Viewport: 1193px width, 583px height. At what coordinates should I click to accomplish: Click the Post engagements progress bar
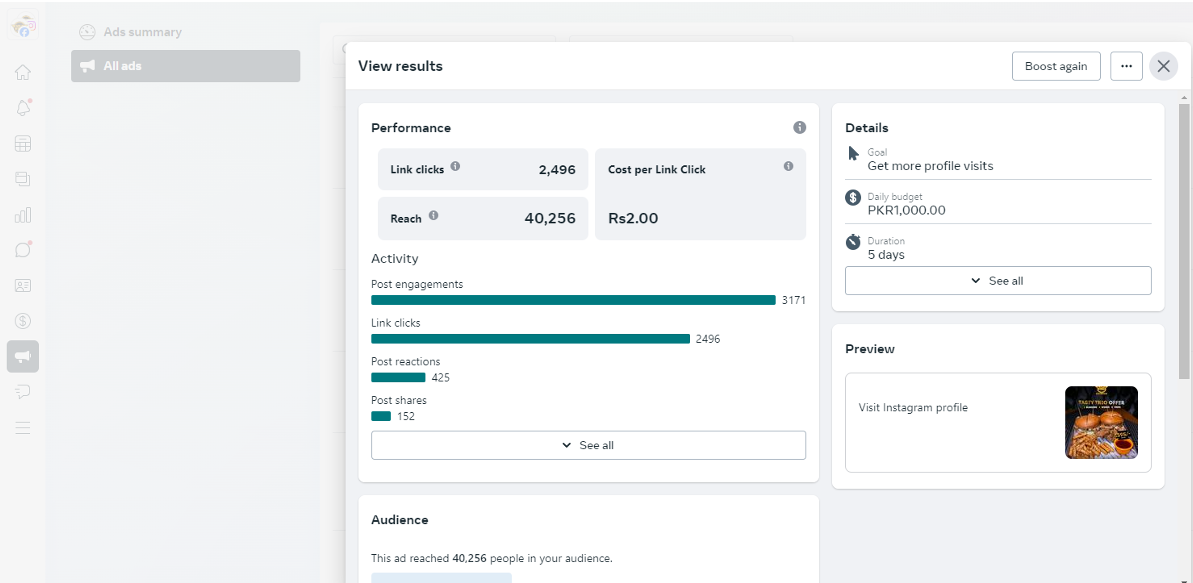click(x=573, y=300)
